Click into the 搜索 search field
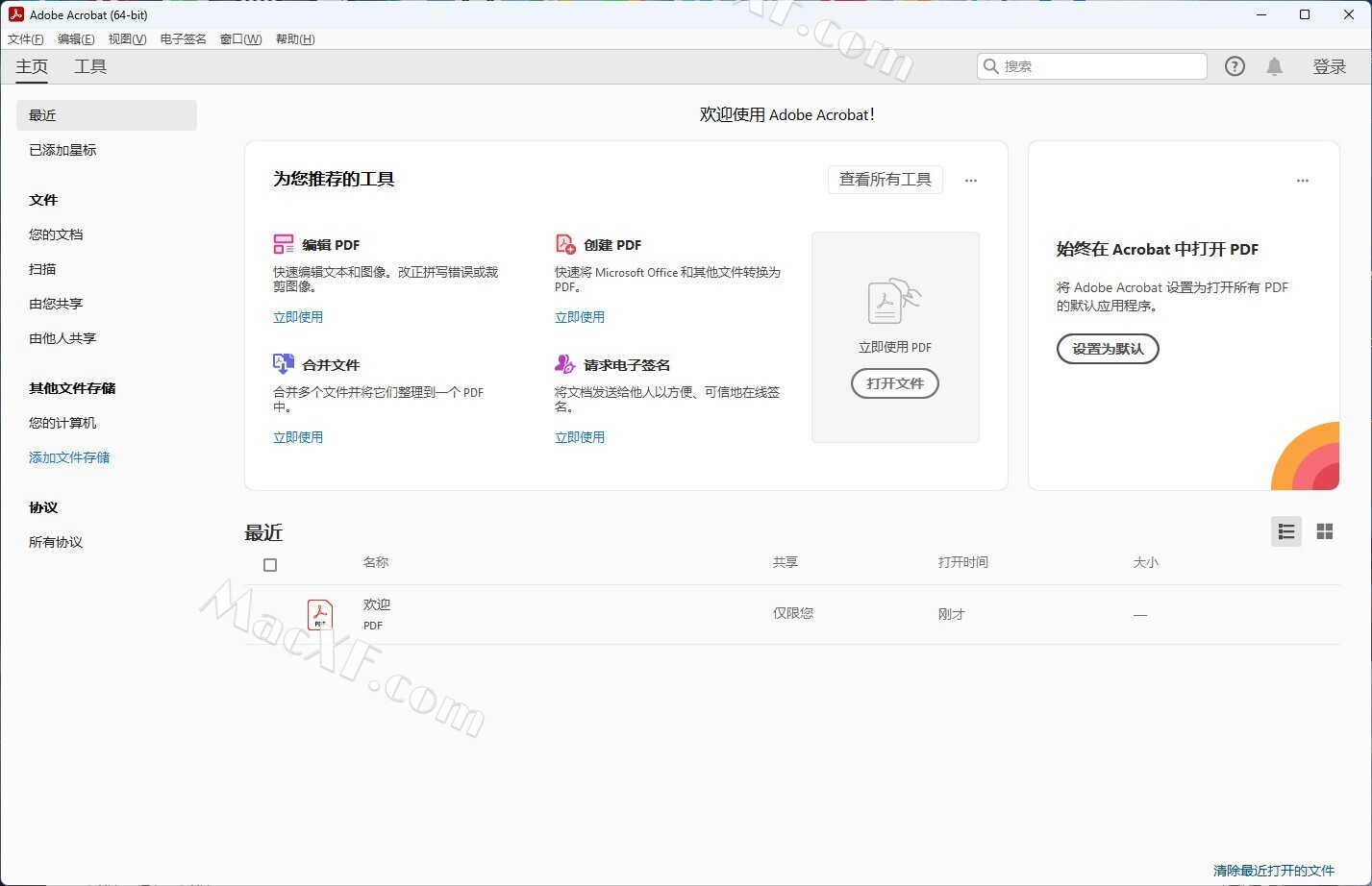Screen dimensions: 1372x886 tap(1091, 66)
